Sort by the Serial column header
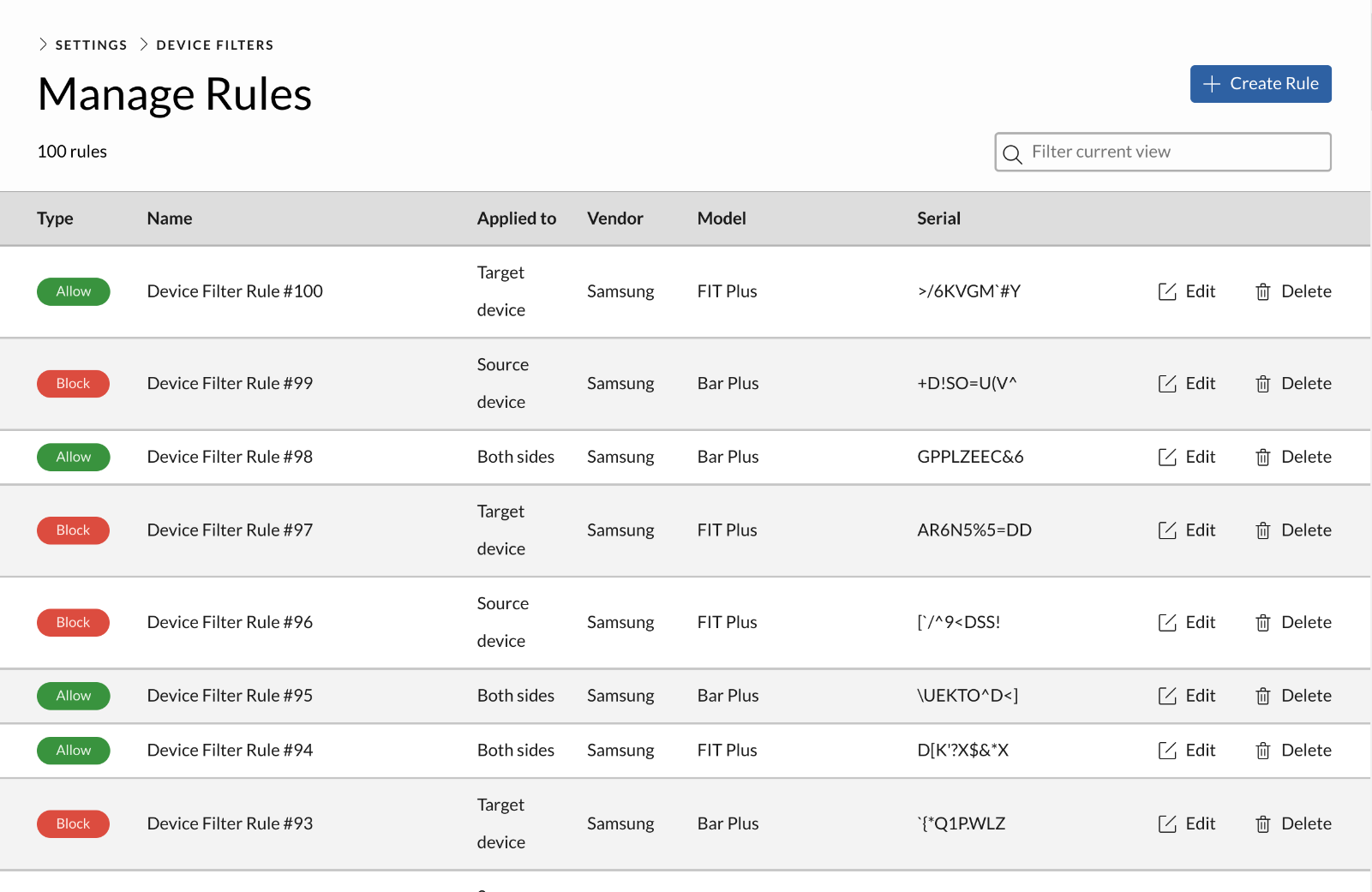This screenshot has width=1372, height=892. click(x=939, y=219)
